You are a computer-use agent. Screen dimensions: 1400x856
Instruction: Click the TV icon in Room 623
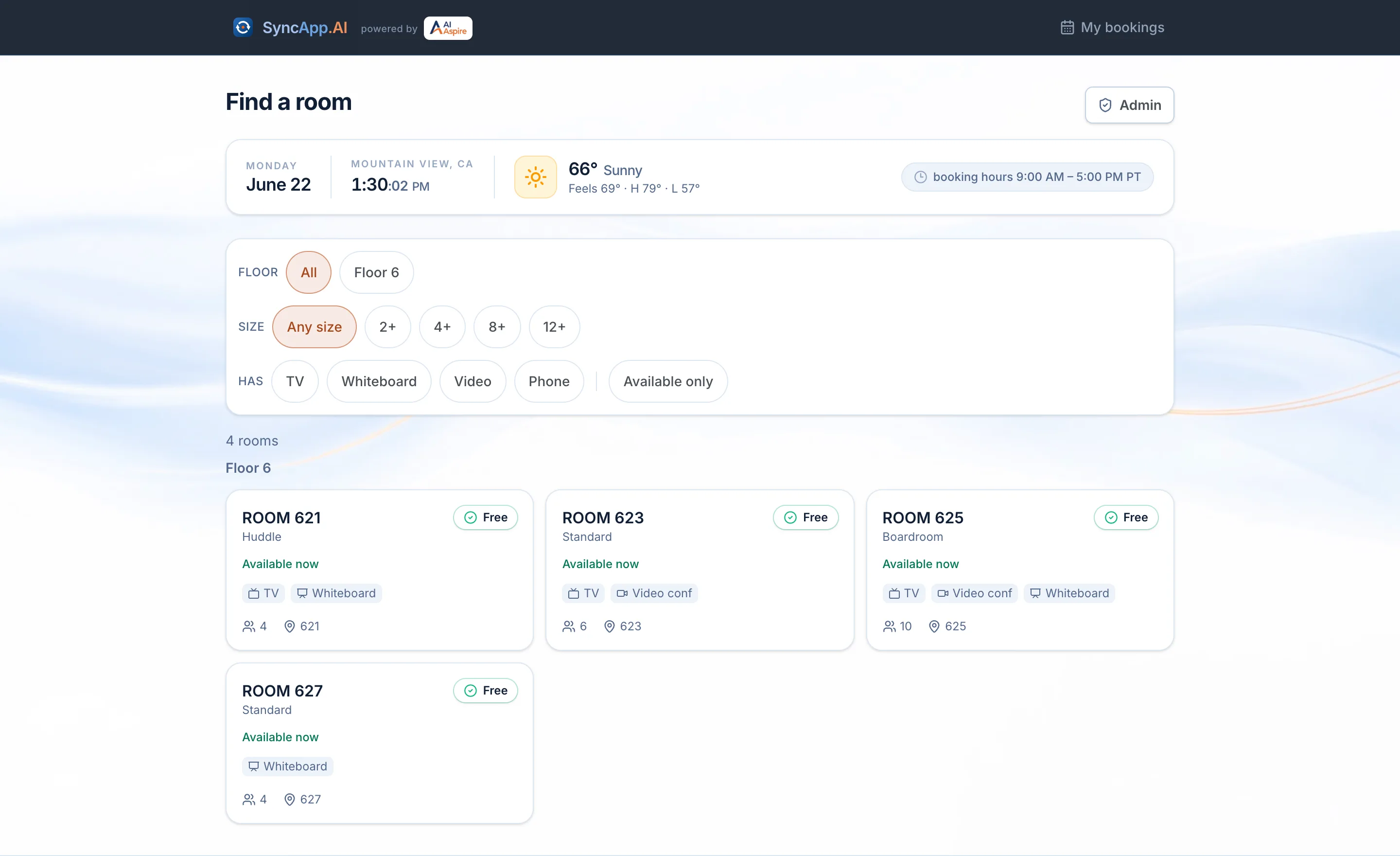point(573,593)
